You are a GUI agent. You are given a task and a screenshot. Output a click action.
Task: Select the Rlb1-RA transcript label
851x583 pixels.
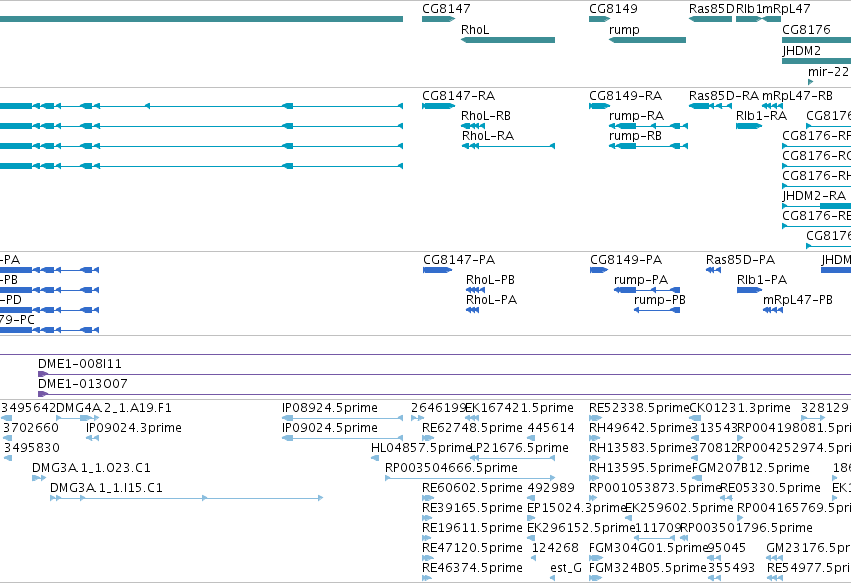(761, 116)
